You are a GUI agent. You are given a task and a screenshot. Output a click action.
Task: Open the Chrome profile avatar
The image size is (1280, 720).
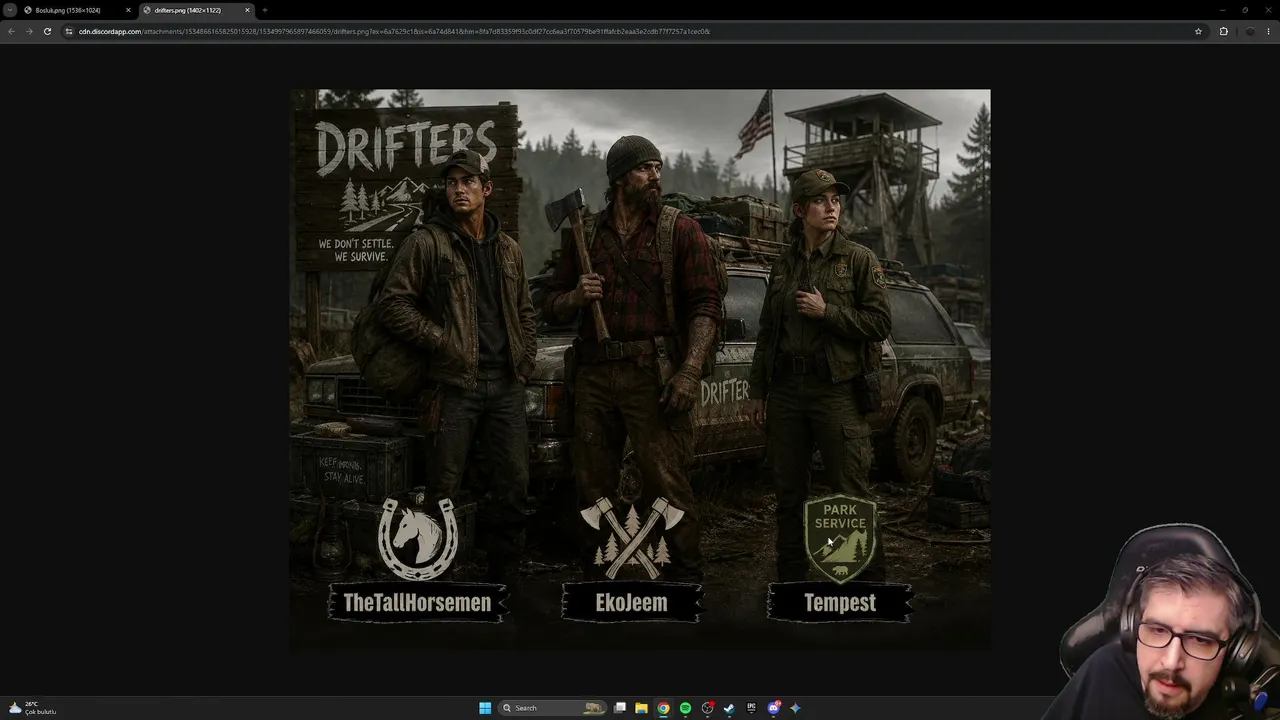(x=1249, y=31)
